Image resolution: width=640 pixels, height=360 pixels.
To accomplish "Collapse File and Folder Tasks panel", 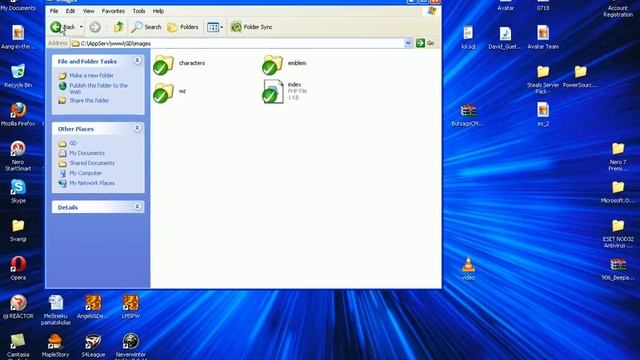I will [x=137, y=60].
